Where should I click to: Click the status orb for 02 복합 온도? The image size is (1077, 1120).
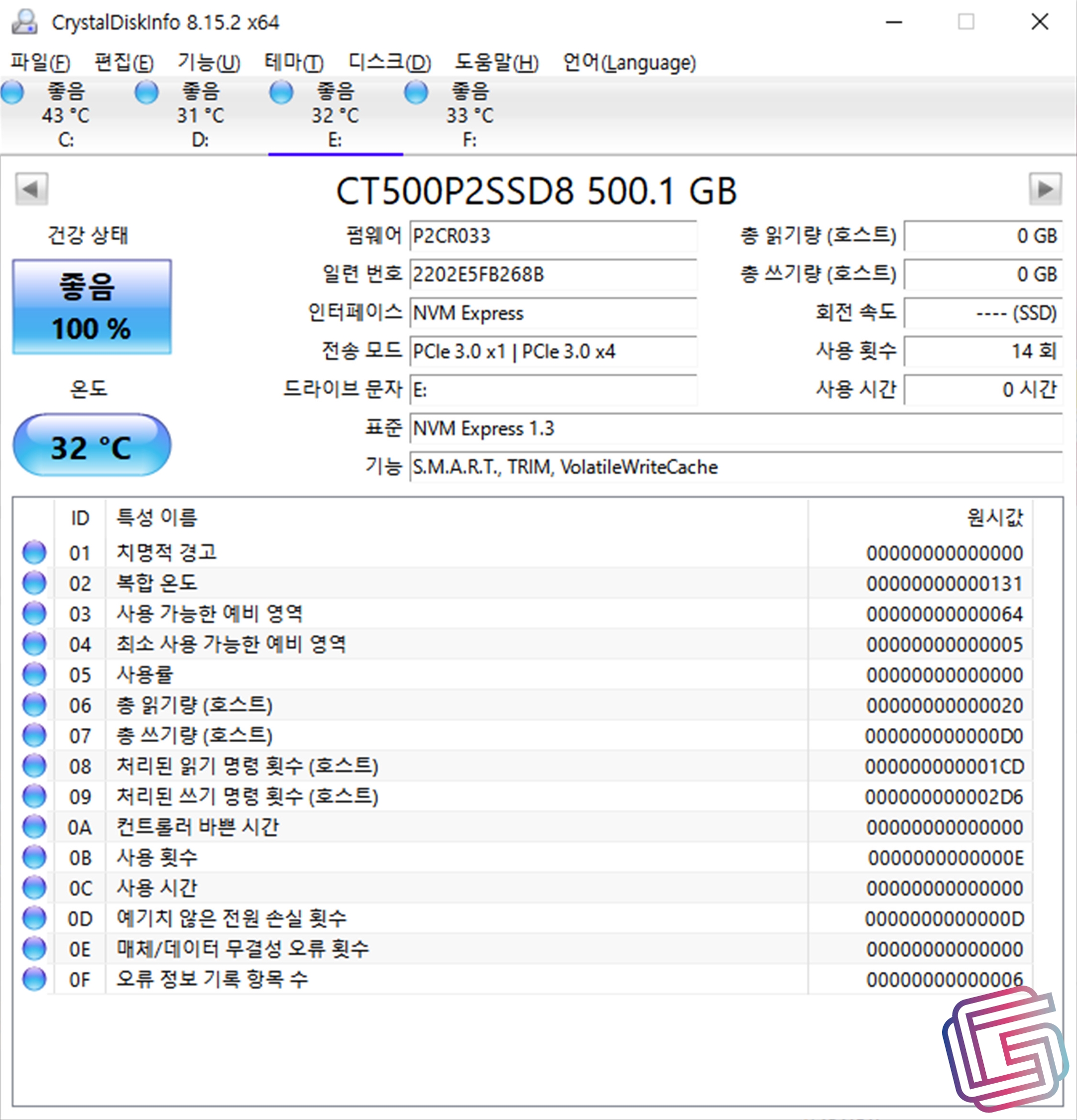tap(34, 583)
